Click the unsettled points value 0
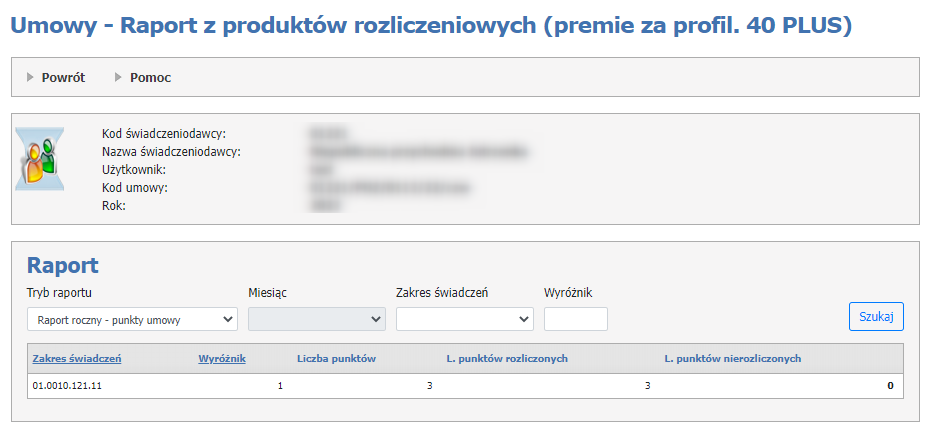Screen dimensions: 931x430 pyautogui.click(x=889, y=385)
